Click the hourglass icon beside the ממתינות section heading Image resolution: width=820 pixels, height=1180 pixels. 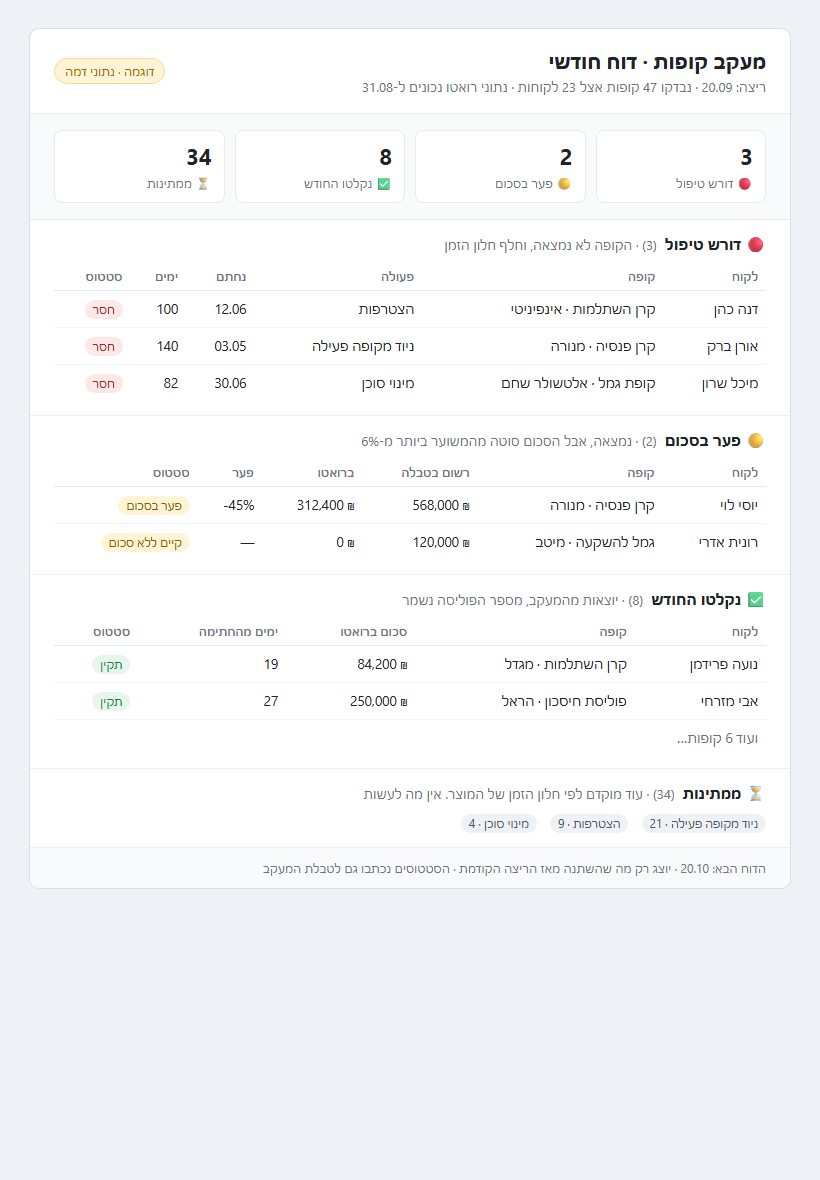pos(756,793)
